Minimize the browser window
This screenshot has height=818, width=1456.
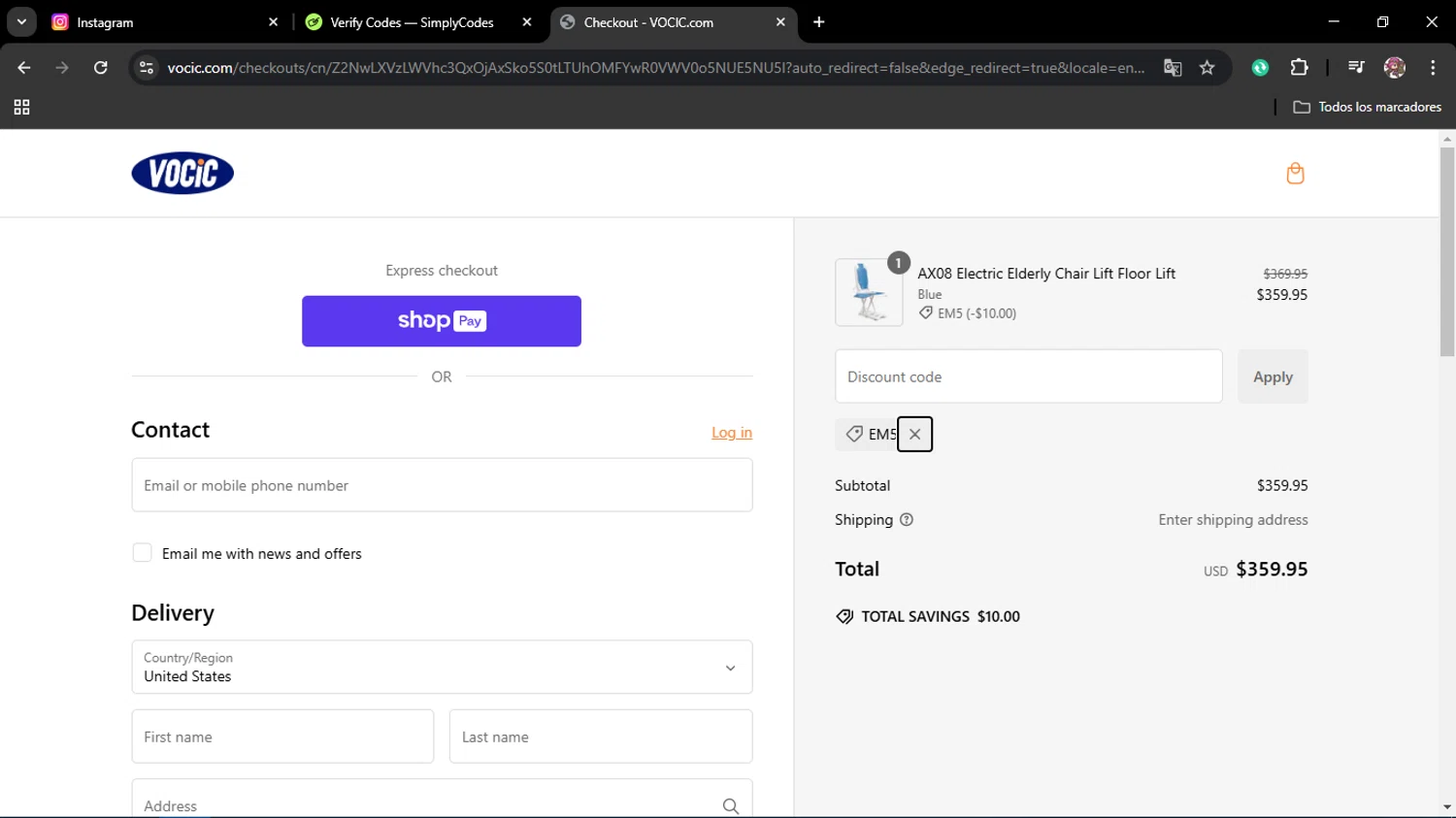coord(1334,21)
